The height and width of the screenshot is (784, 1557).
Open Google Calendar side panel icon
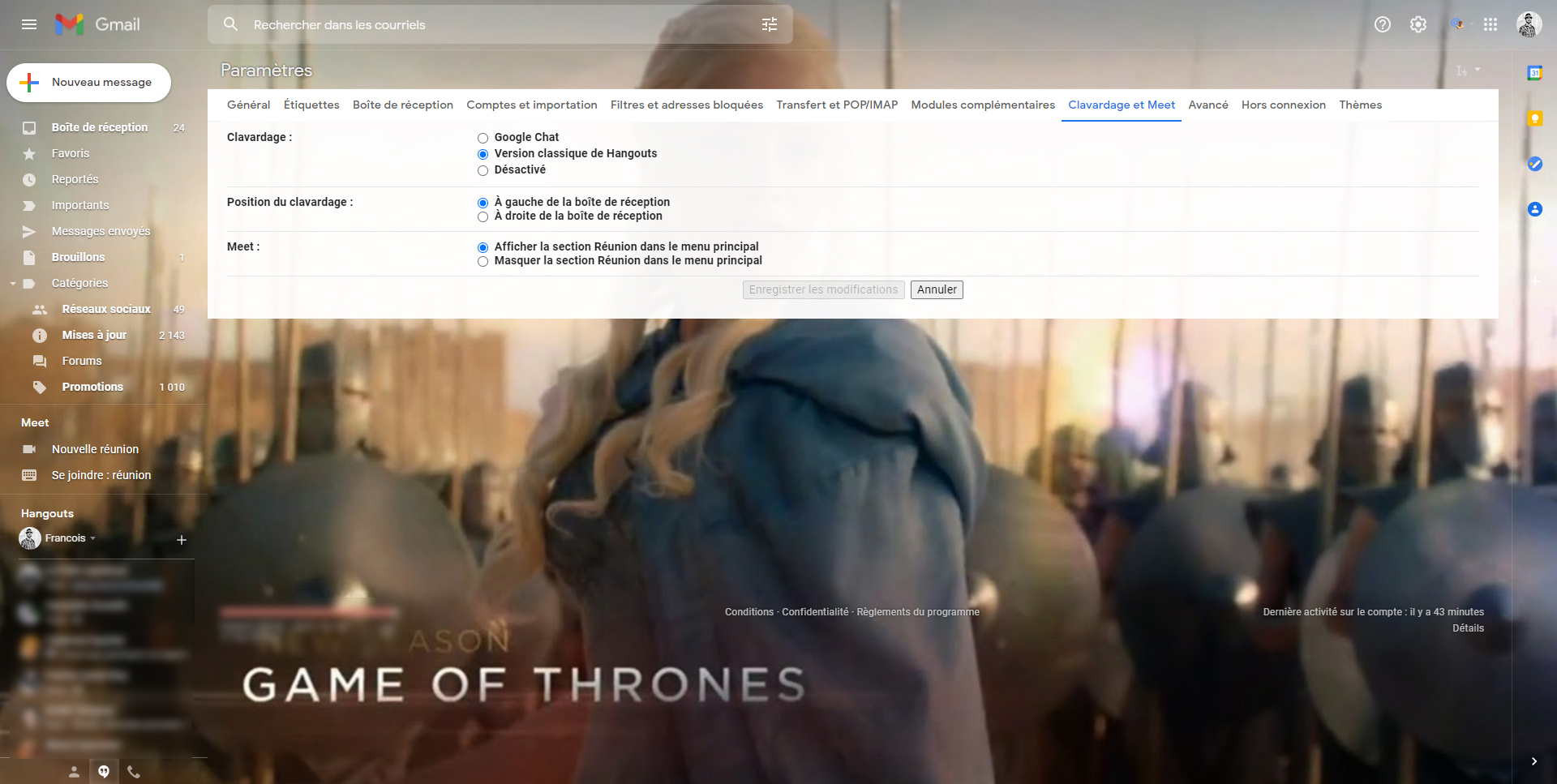(x=1534, y=73)
